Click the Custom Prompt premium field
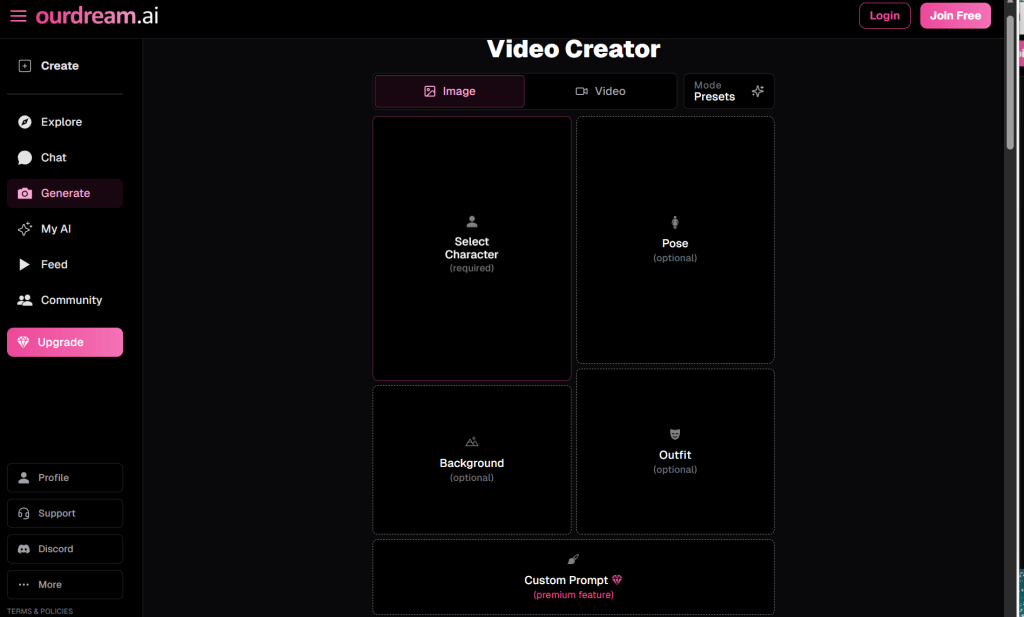1024x617 pixels. 573,578
